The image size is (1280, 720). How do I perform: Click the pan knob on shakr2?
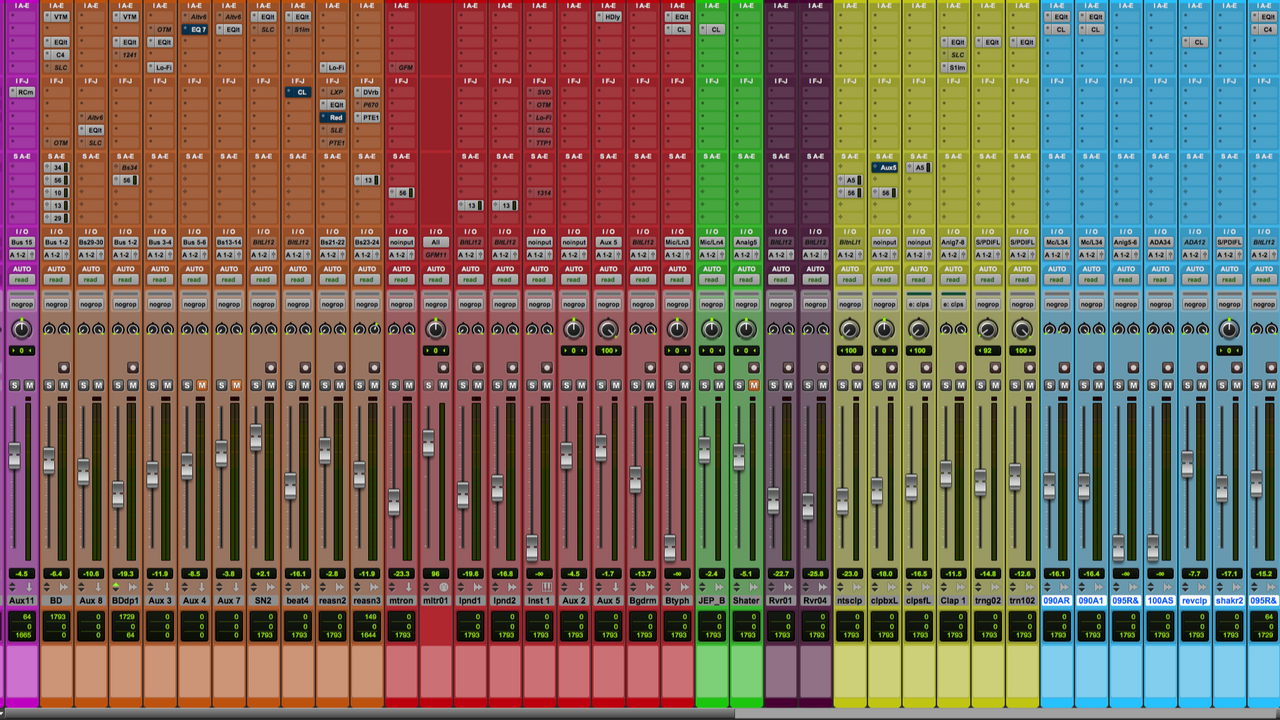(x=1229, y=329)
